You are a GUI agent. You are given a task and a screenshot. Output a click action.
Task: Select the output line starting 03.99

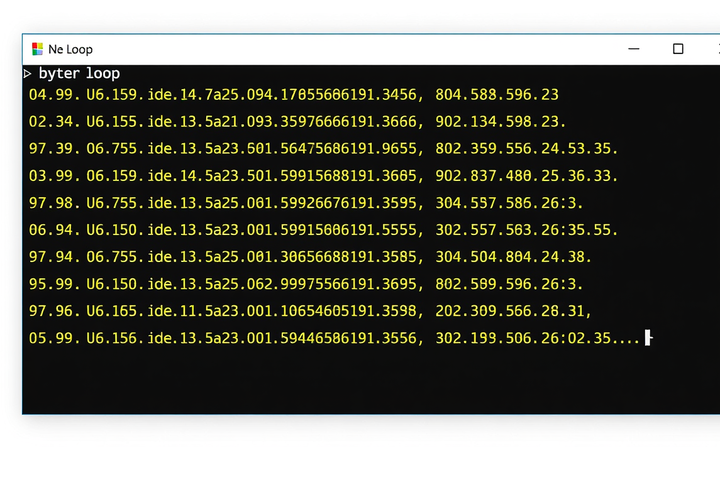[323, 176]
